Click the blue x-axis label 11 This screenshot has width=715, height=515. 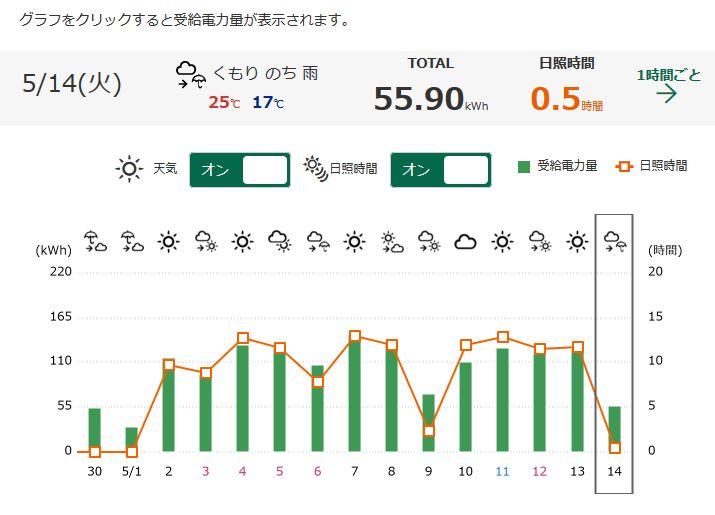click(x=503, y=471)
